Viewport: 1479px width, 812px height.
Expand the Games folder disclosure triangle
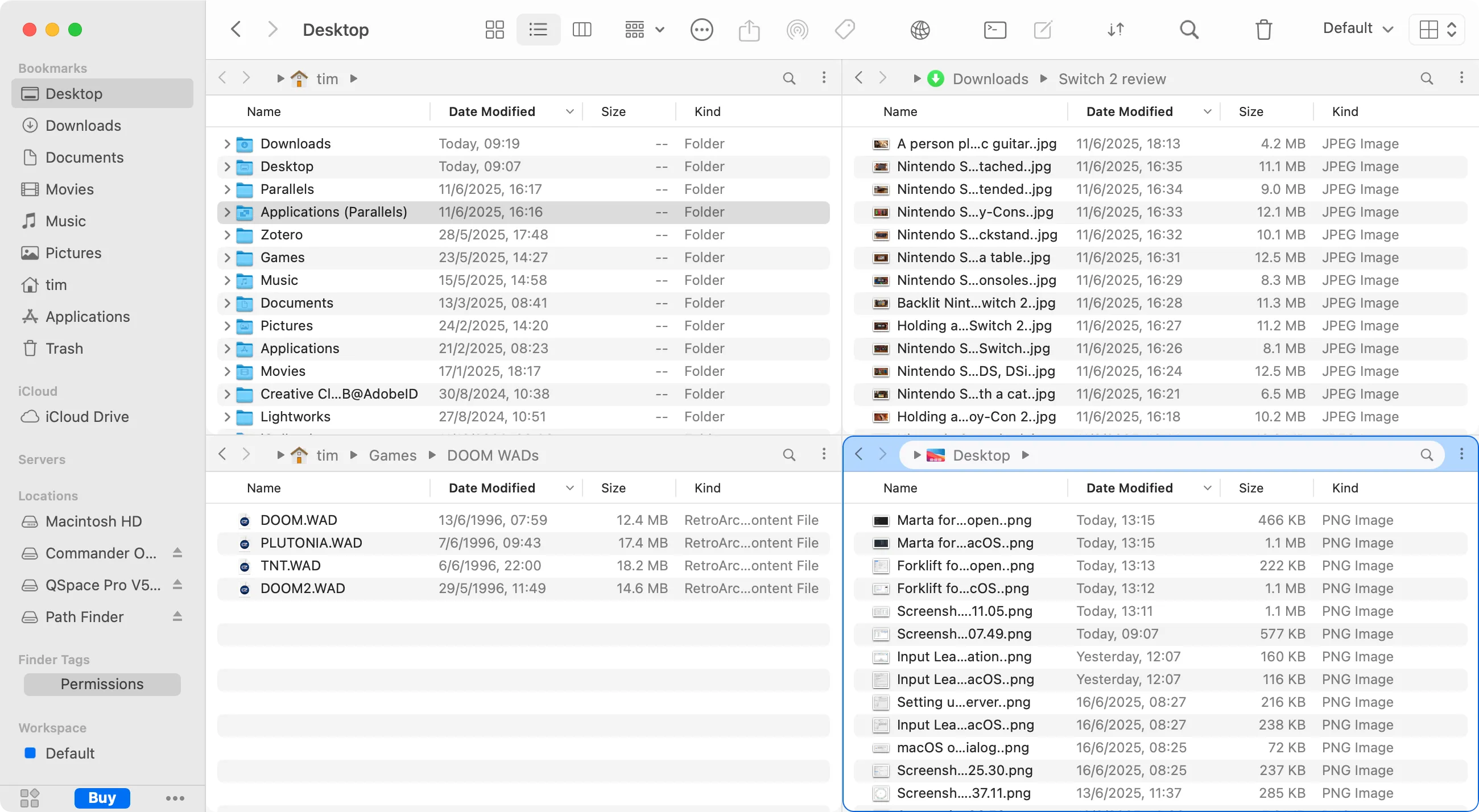227,258
